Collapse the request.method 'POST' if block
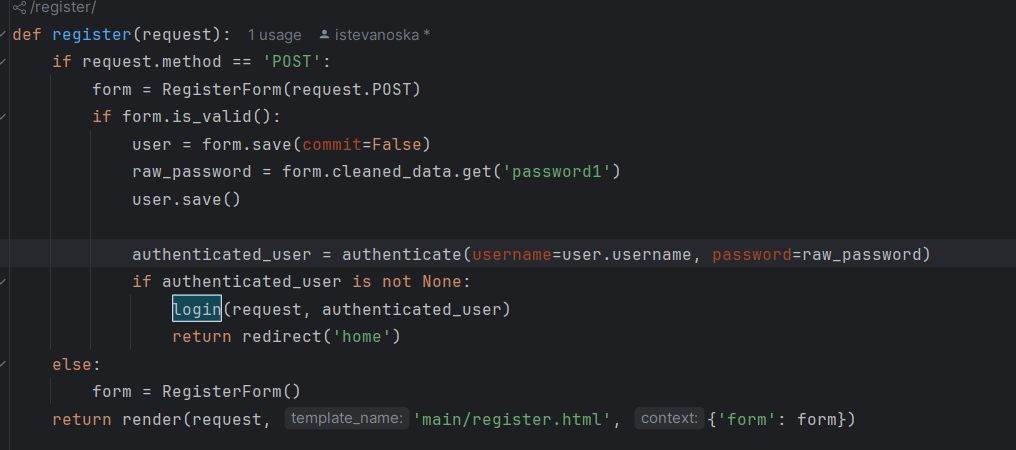Screen dimensions: 1016x450 click(3, 62)
